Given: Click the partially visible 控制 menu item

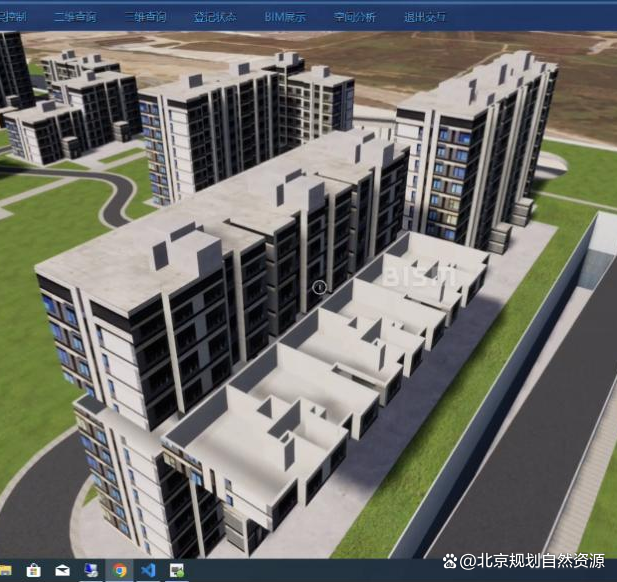Looking at the screenshot, I should [14, 17].
